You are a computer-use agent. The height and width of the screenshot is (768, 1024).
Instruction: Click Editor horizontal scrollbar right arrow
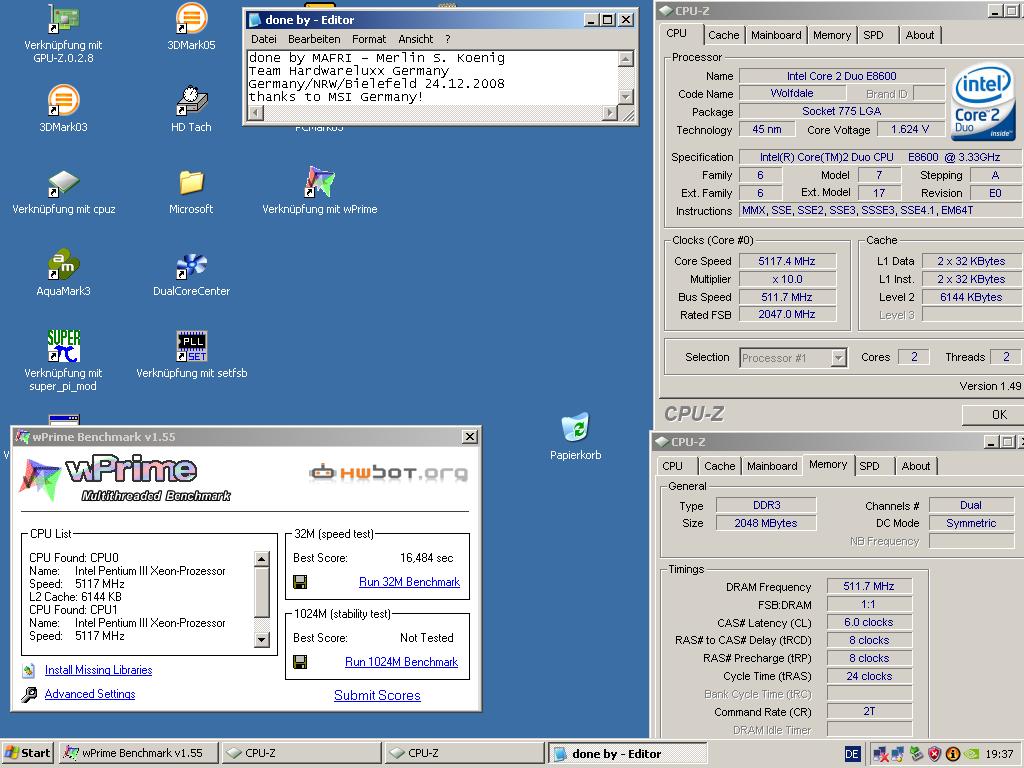[x=610, y=113]
